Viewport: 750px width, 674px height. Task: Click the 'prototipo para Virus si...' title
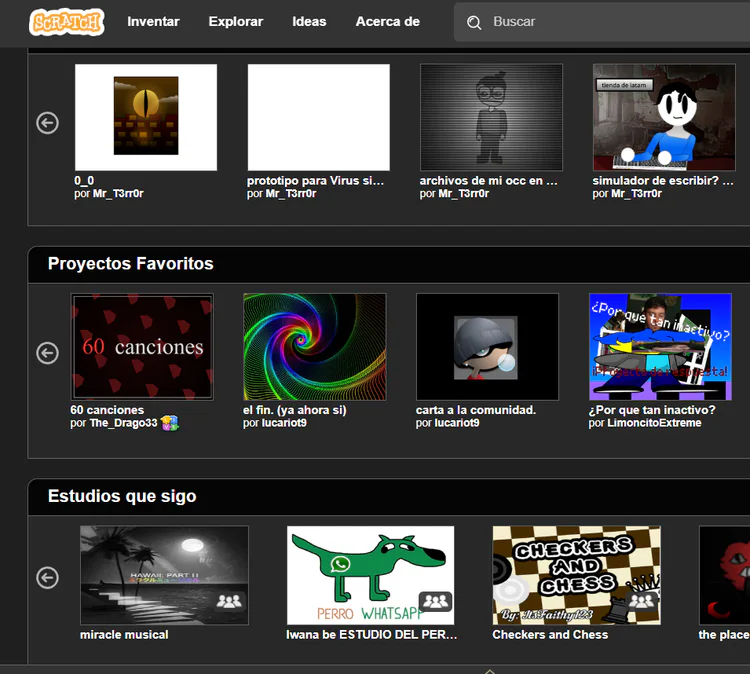[315, 181]
